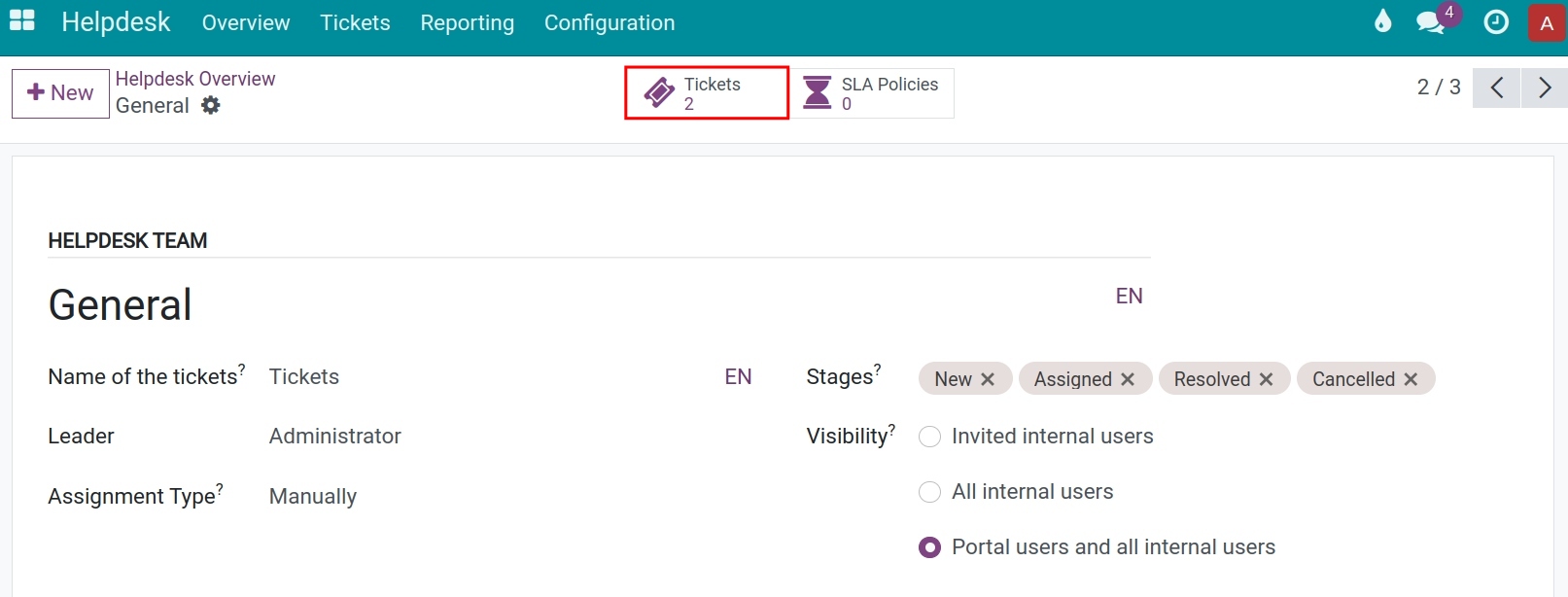1568x597 pixels.
Task: Open the activities clock icon
Action: 1496,21
